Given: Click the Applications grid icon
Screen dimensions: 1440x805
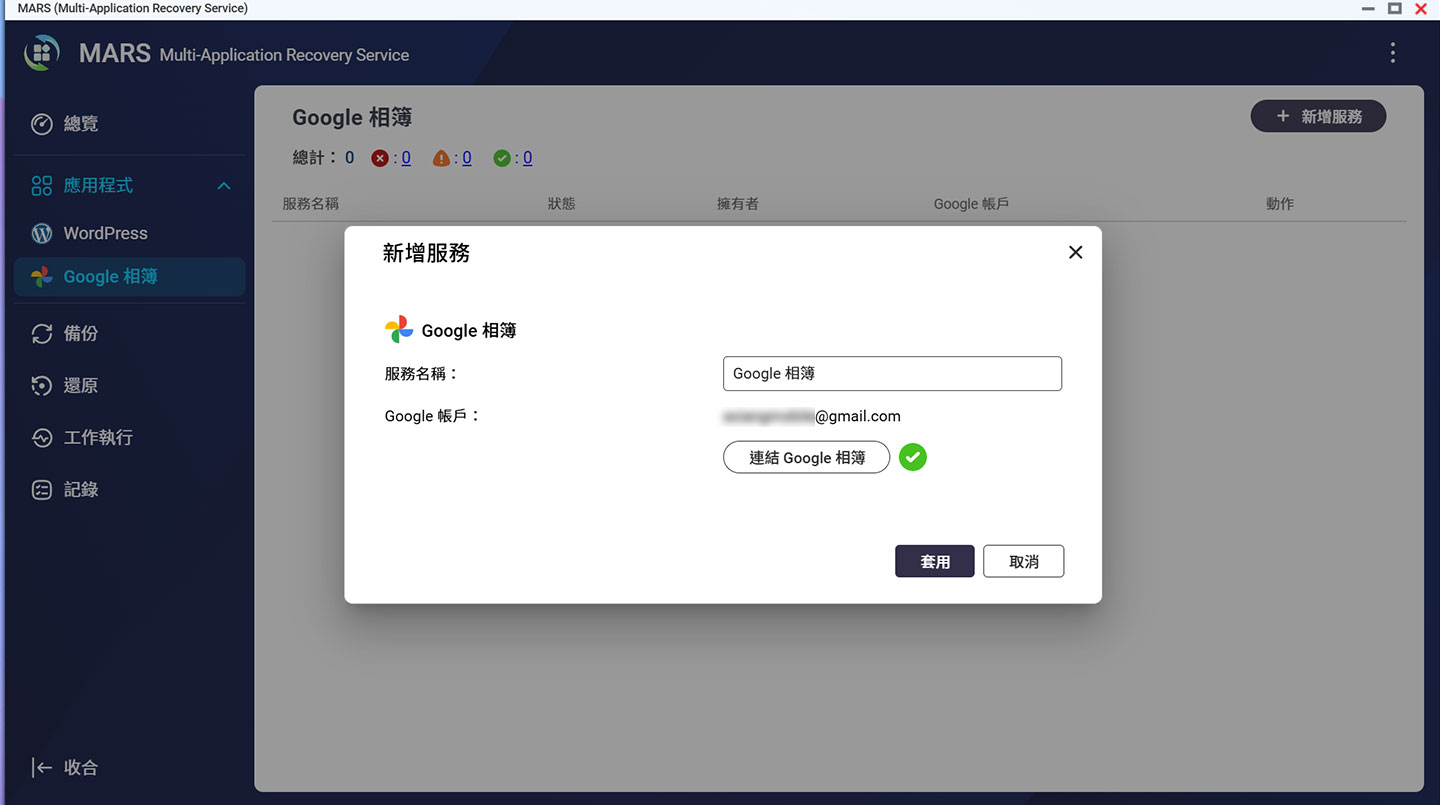Looking at the screenshot, I should click(x=42, y=185).
